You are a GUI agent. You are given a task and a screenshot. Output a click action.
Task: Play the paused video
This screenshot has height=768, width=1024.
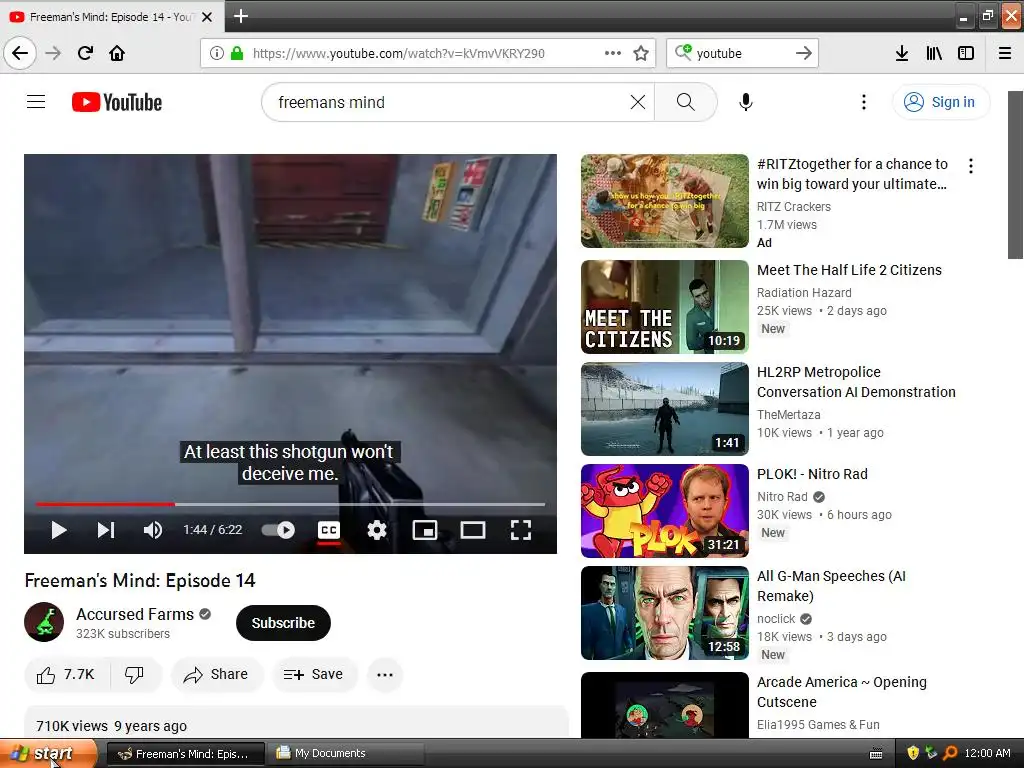pyautogui.click(x=59, y=530)
